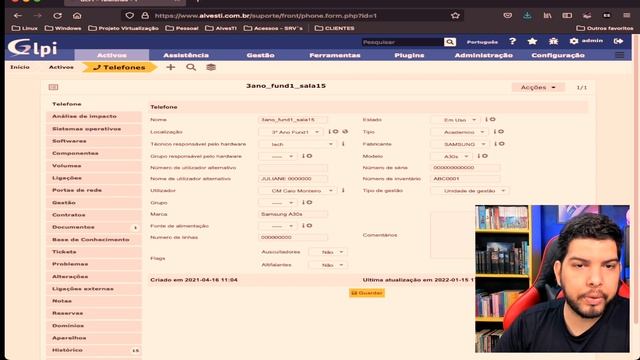Click info icon beside Técnico responsável field

point(343,144)
